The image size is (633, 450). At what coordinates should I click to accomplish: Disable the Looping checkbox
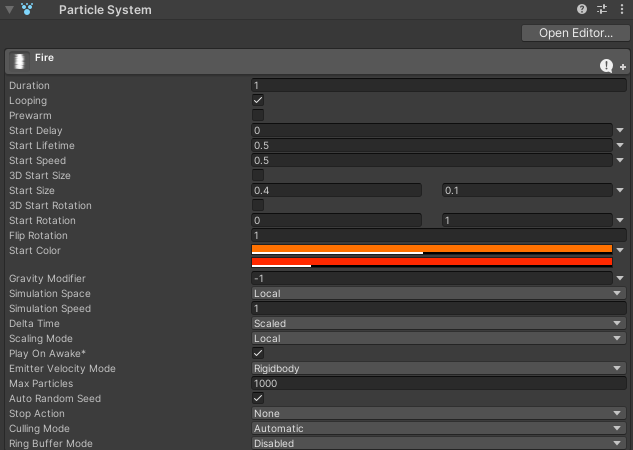coord(258,101)
